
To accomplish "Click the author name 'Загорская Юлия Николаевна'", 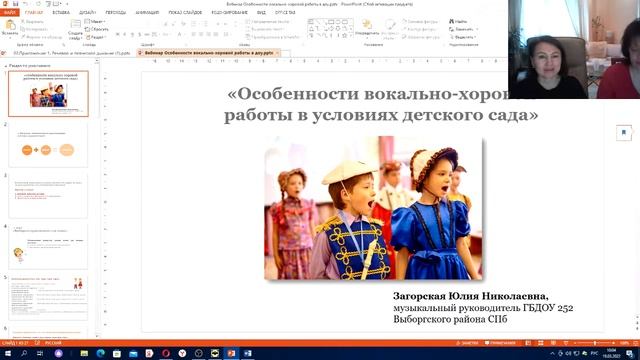I will pos(471,296).
